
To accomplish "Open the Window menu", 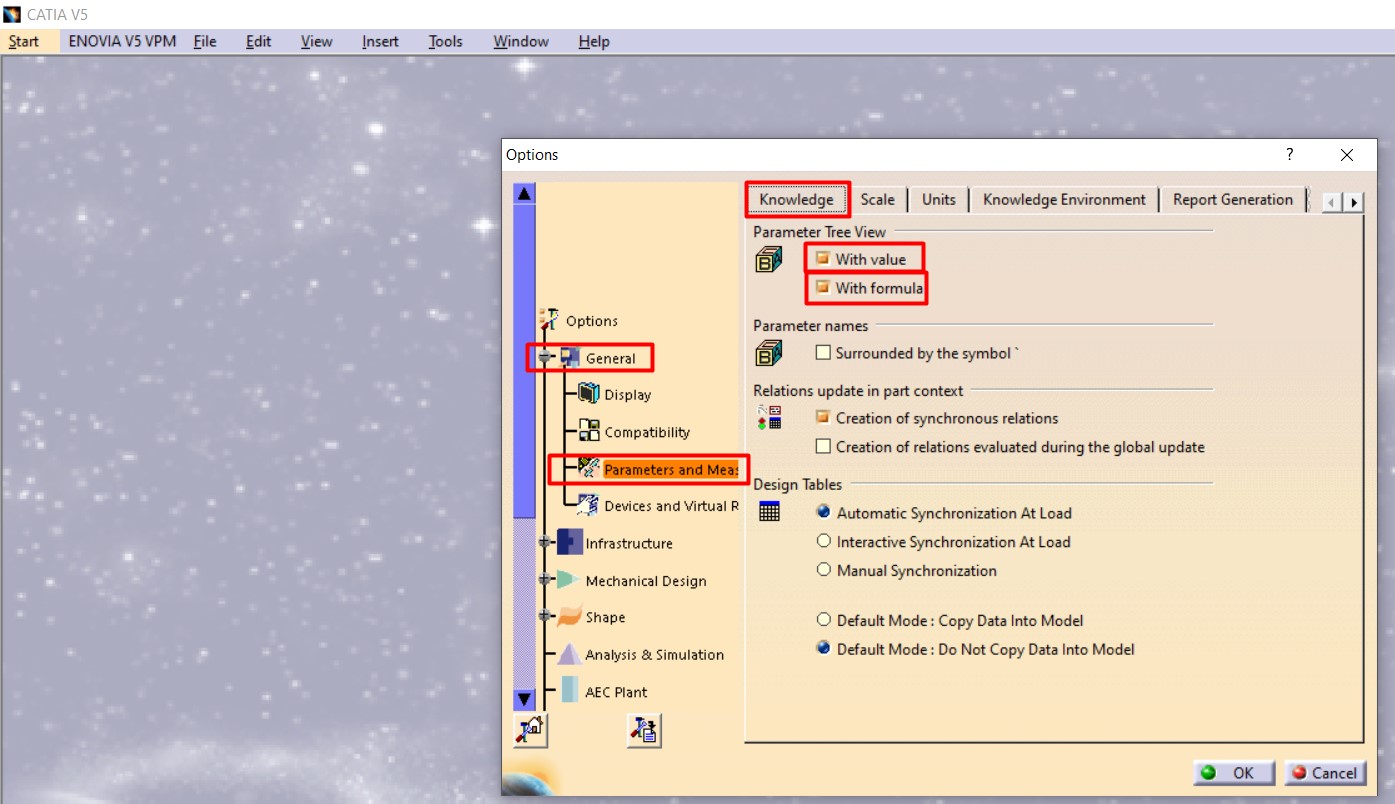I will pos(521,41).
